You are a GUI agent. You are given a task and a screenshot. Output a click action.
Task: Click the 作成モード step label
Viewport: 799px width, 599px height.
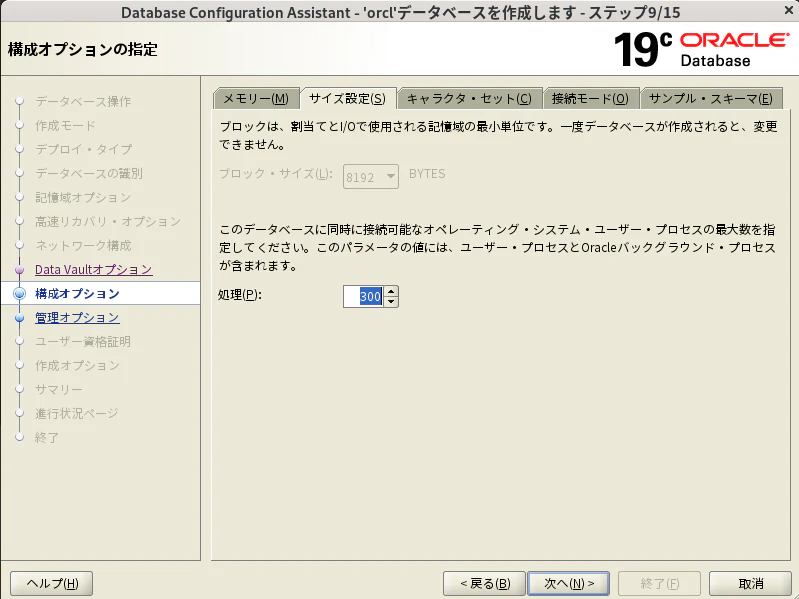click(65, 125)
